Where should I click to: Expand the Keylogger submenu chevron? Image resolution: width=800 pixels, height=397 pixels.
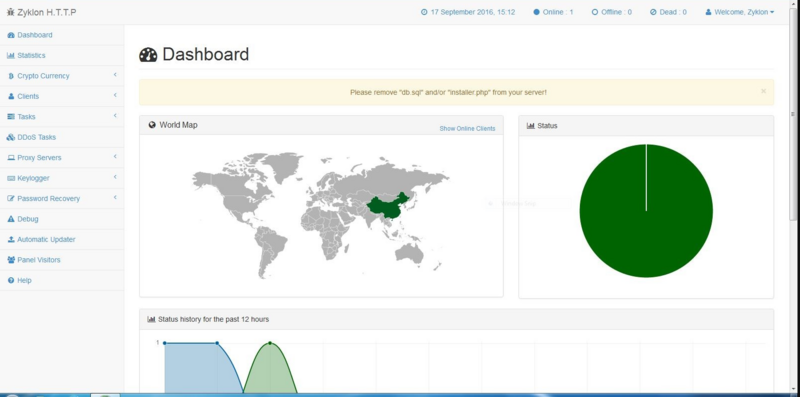[x=115, y=177]
